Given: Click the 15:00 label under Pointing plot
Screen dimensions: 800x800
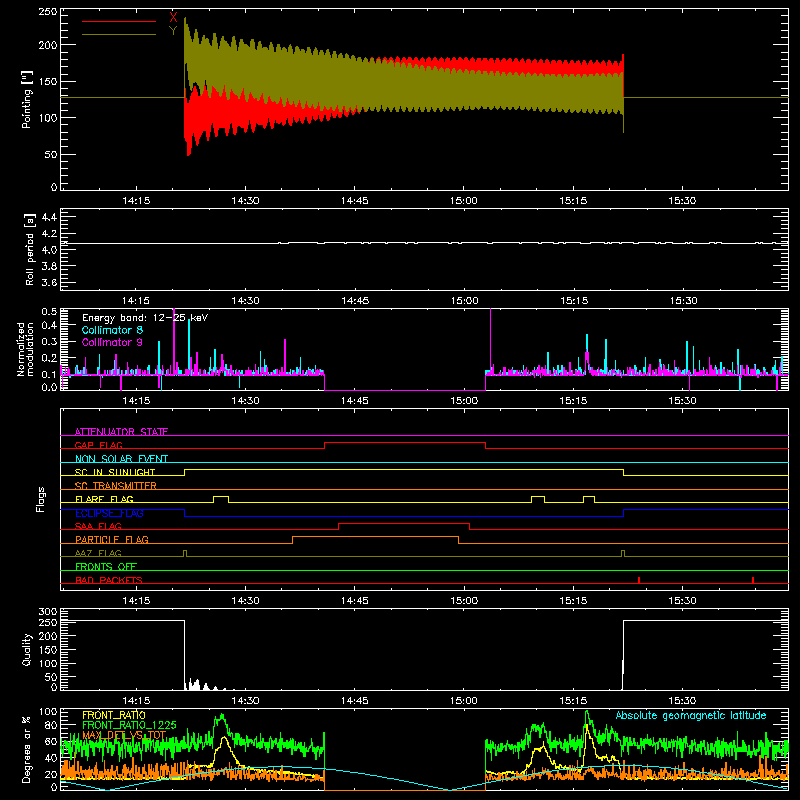Looking at the screenshot, I should point(464,201).
